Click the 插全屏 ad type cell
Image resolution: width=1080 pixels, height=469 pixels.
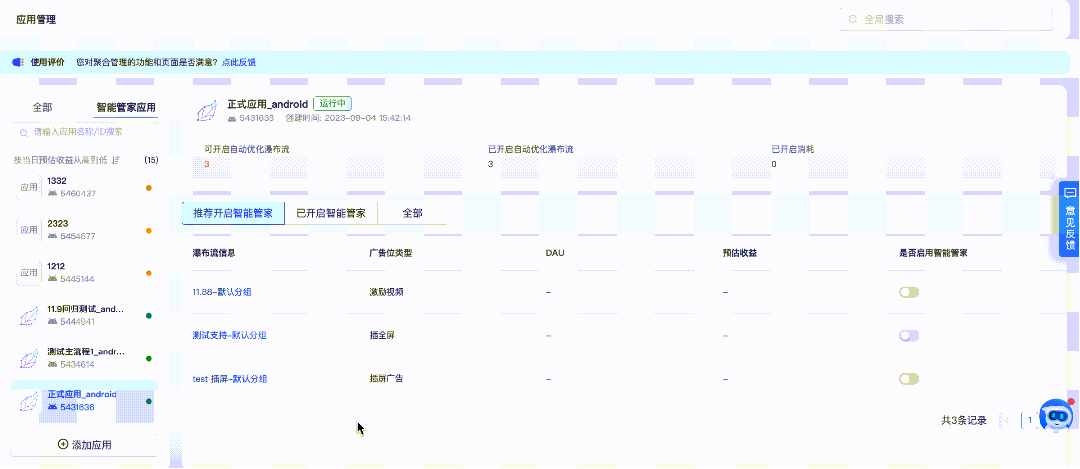pyautogui.click(x=382, y=335)
